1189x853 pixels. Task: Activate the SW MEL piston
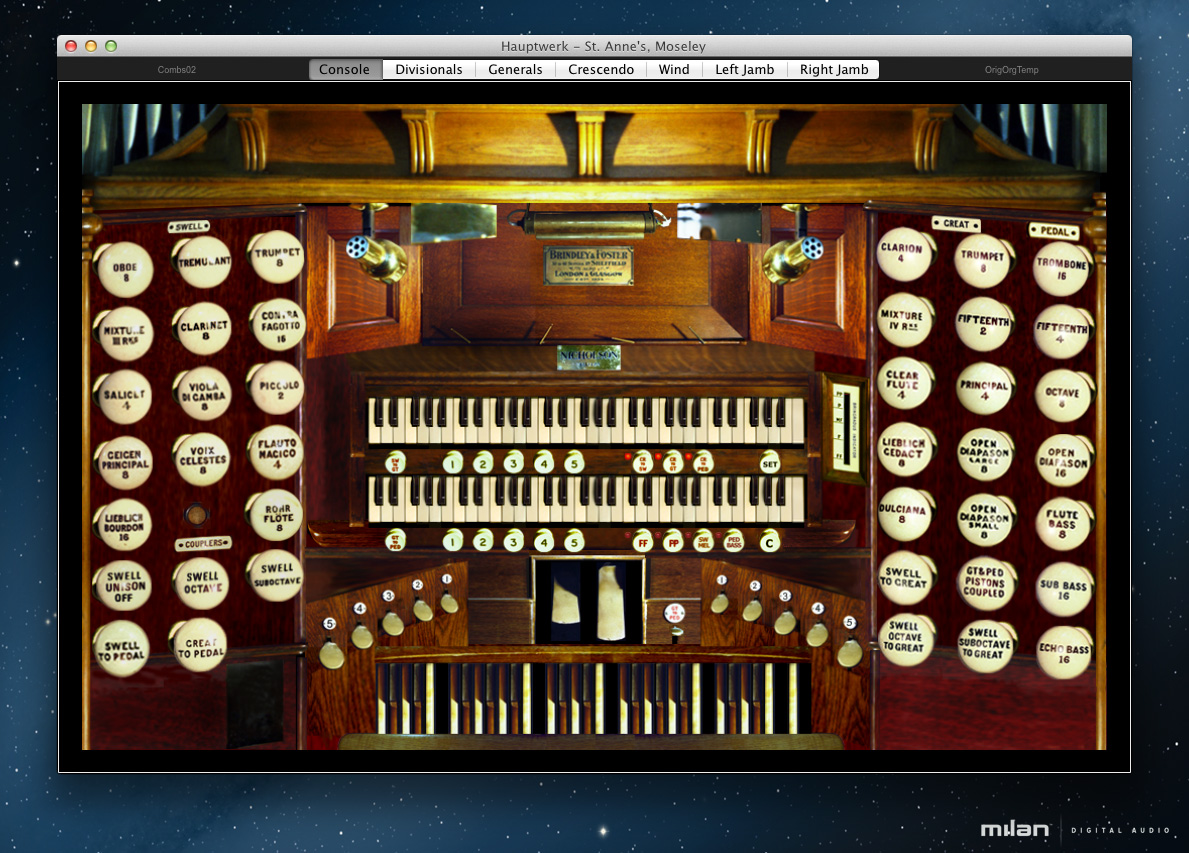pos(703,541)
